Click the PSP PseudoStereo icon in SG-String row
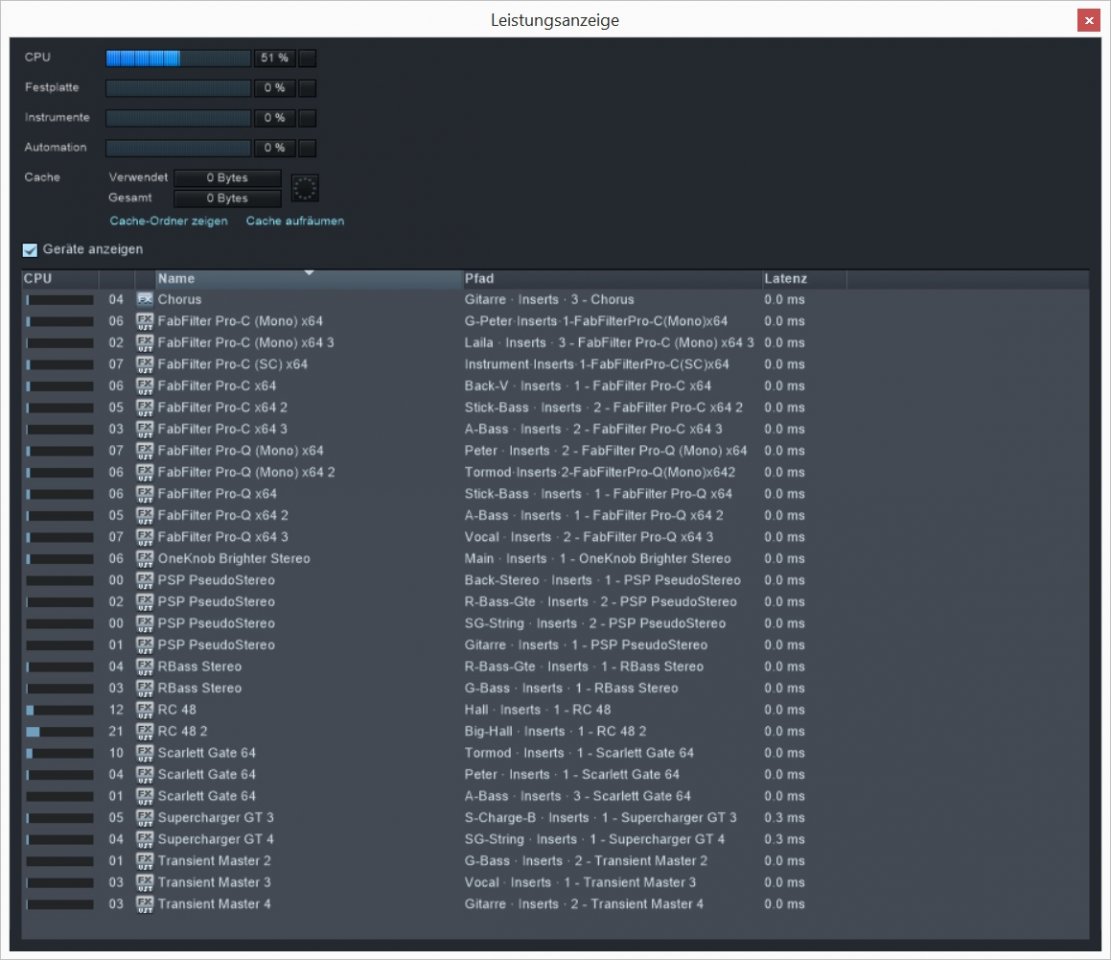Viewport: 1111px width, 960px height. coord(145,623)
